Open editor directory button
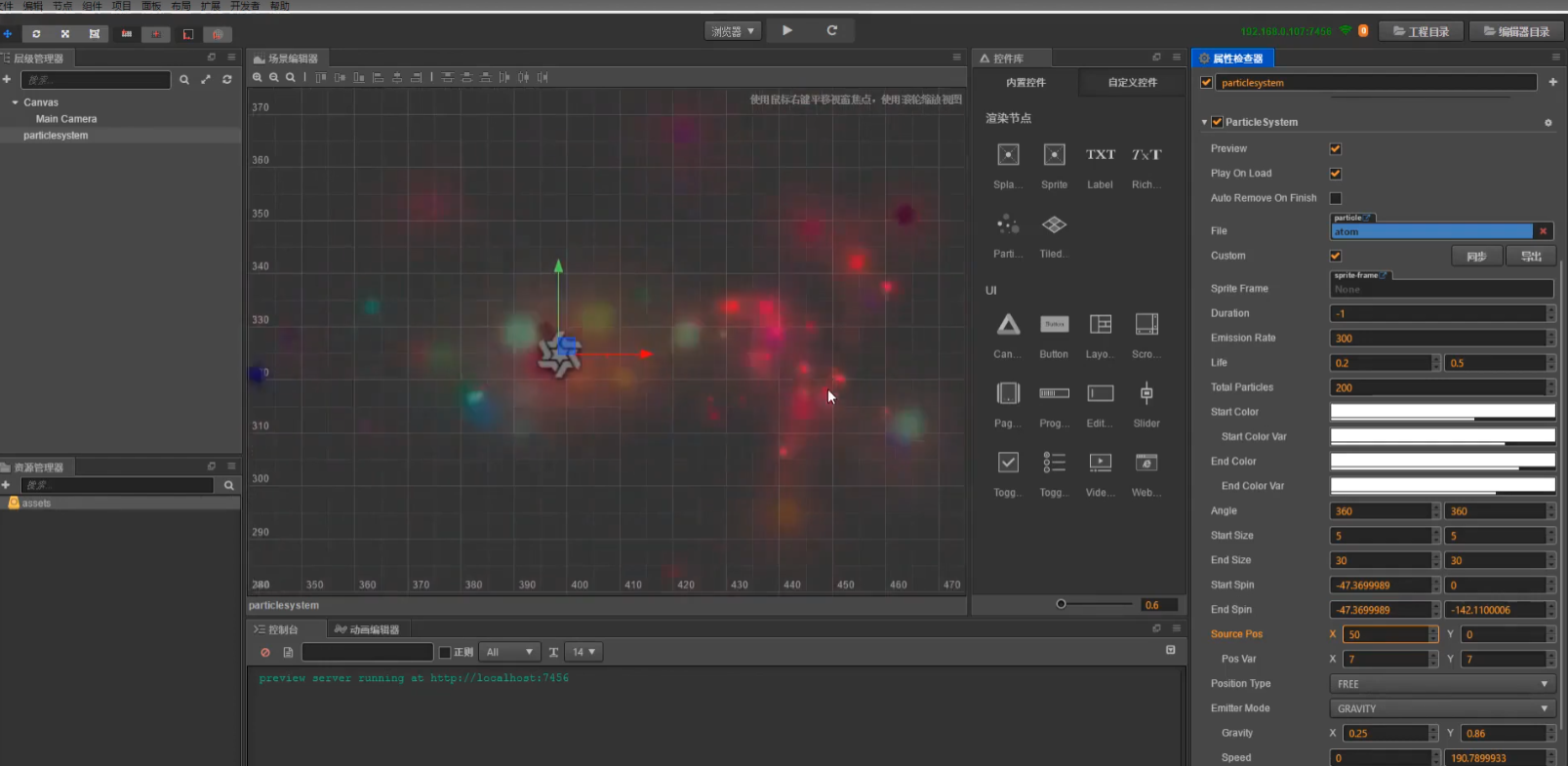The image size is (1568, 766). click(1516, 31)
